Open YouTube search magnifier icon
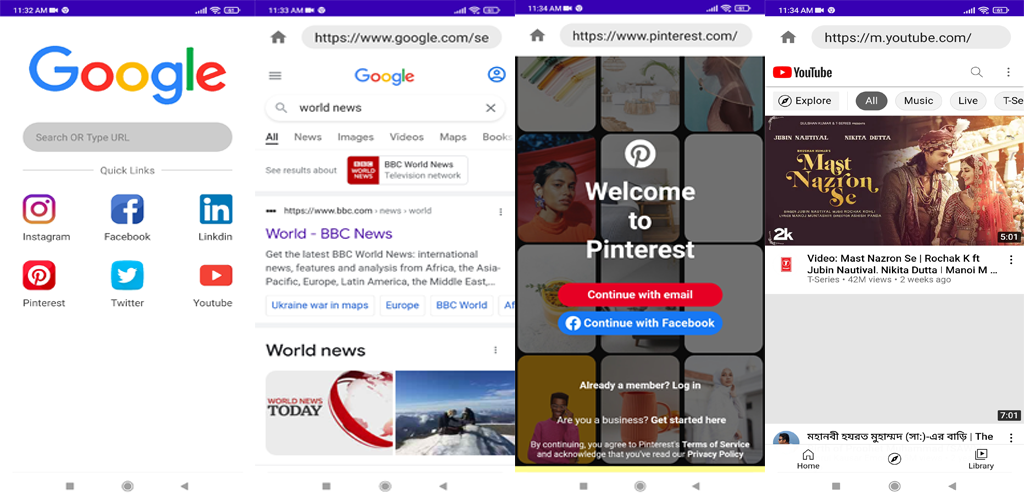 976,72
